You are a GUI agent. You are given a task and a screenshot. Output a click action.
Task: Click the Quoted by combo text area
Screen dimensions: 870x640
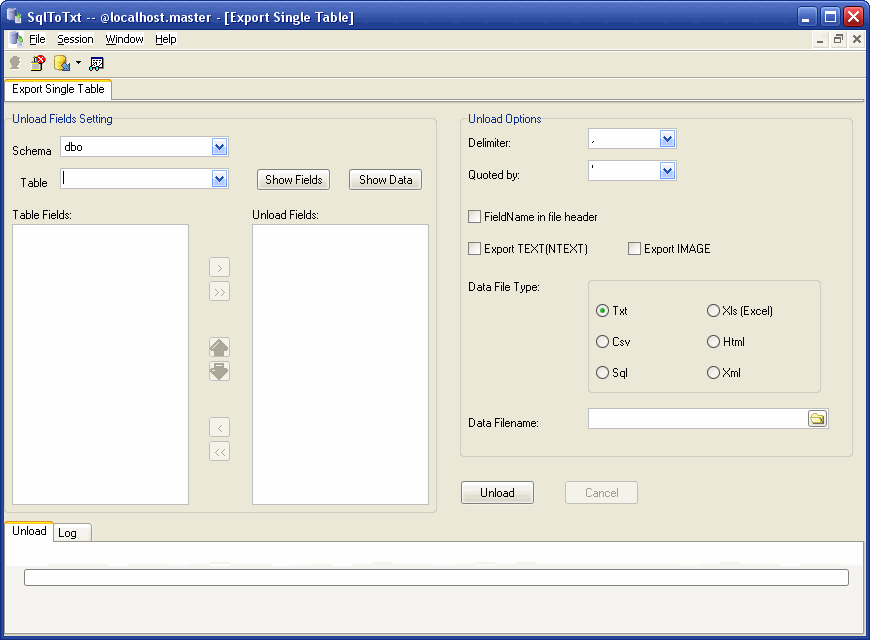click(x=624, y=171)
